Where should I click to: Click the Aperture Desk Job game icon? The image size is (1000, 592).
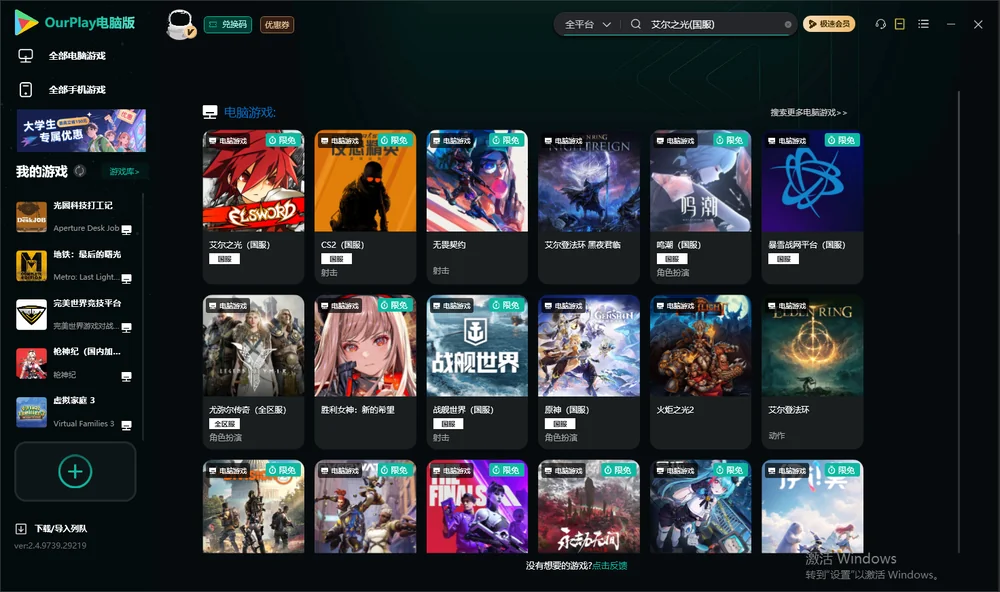pyautogui.click(x=31, y=217)
